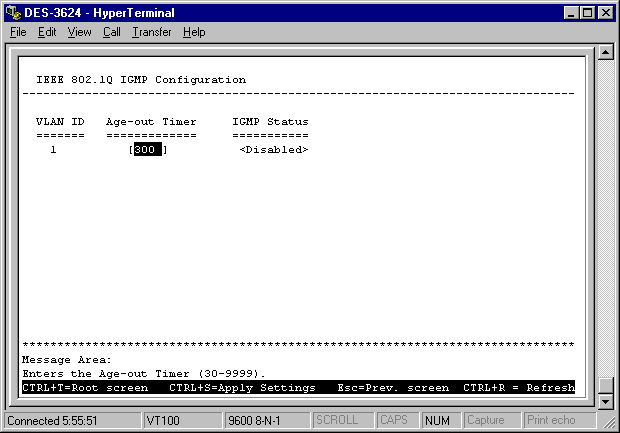Maximize the HyperTerminal window

[585, 12]
